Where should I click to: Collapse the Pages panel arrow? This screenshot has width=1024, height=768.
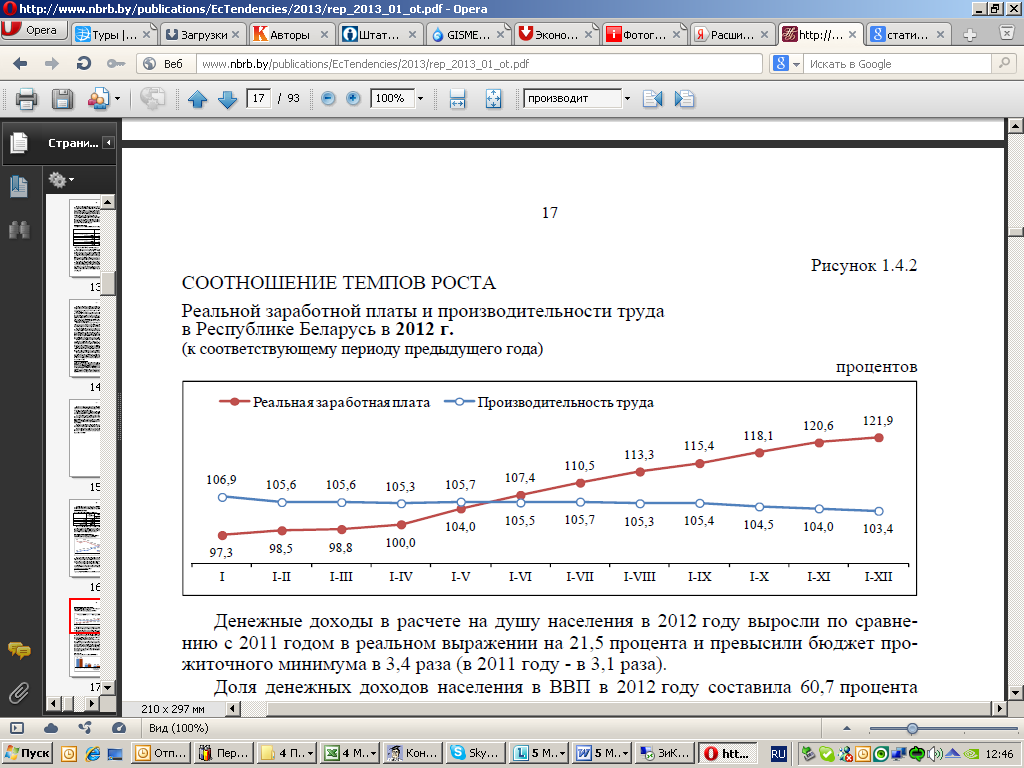point(108,142)
